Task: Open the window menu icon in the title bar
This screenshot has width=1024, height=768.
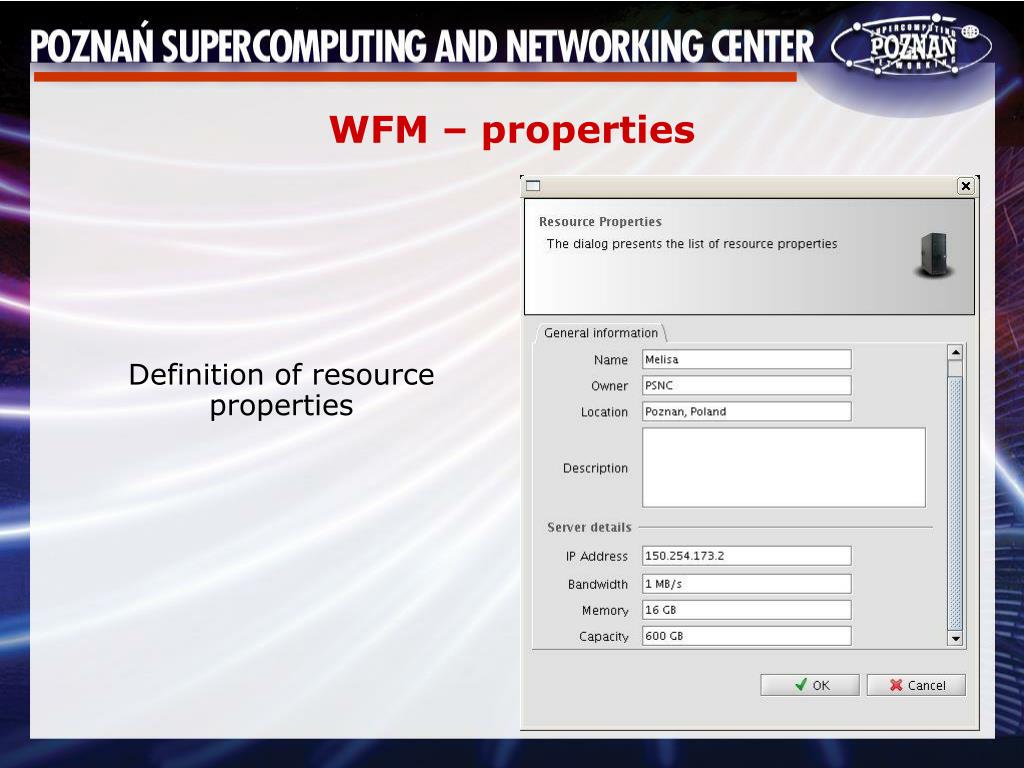Action: point(533,186)
